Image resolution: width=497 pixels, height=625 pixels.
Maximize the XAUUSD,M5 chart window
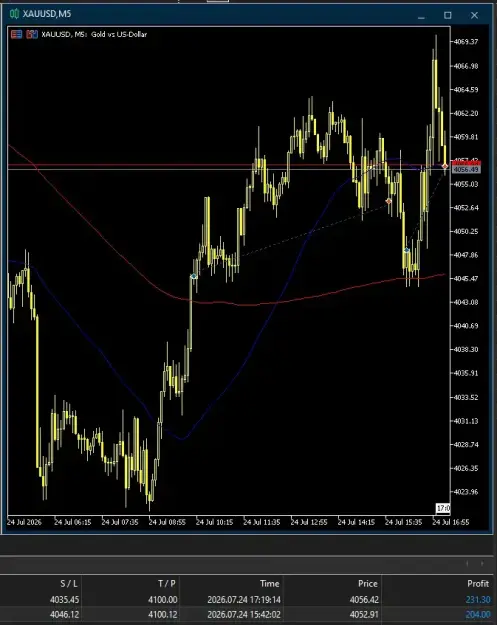[448, 15]
